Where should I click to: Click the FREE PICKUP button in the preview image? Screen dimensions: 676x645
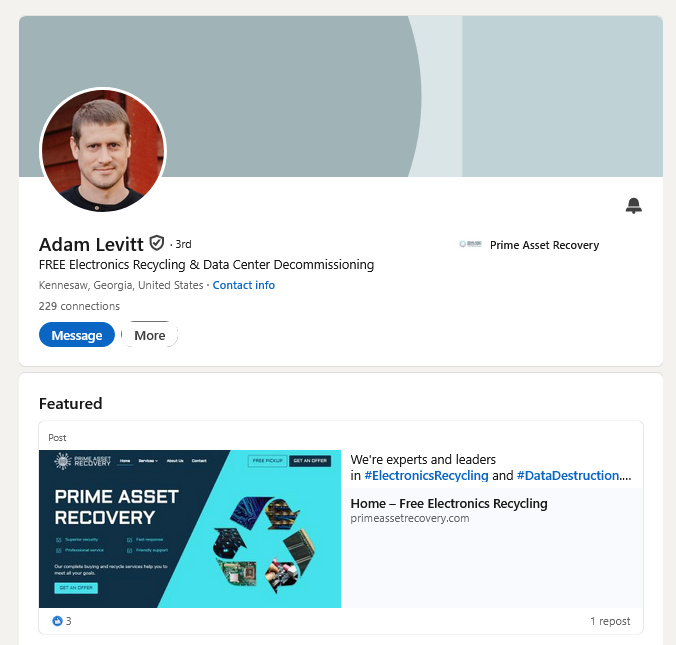(x=267, y=461)
